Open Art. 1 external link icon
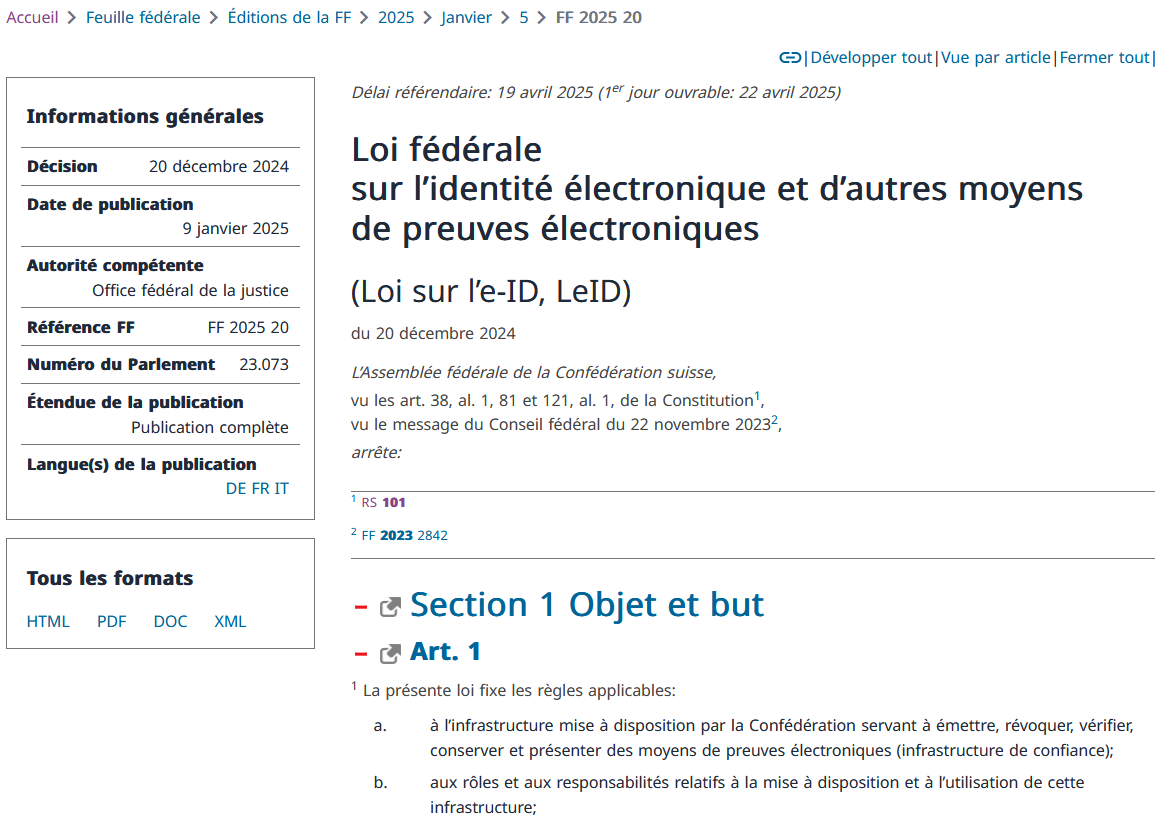Image resolution: width=1155 pixels, height=822 pixels. coord(390,654)
